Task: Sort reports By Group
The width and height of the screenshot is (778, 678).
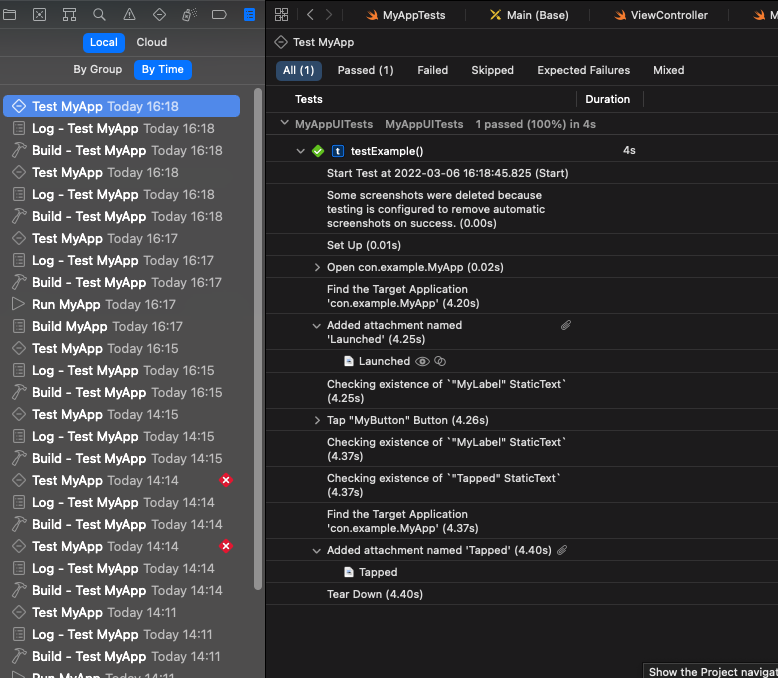Action: pyautogui.click(x=98, y=69)
